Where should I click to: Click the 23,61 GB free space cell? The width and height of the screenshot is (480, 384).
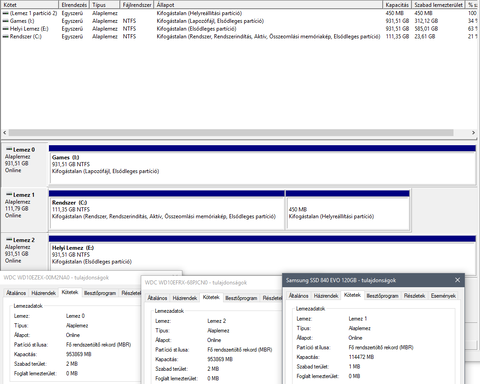pyautogui.click(x=425, y=36)
